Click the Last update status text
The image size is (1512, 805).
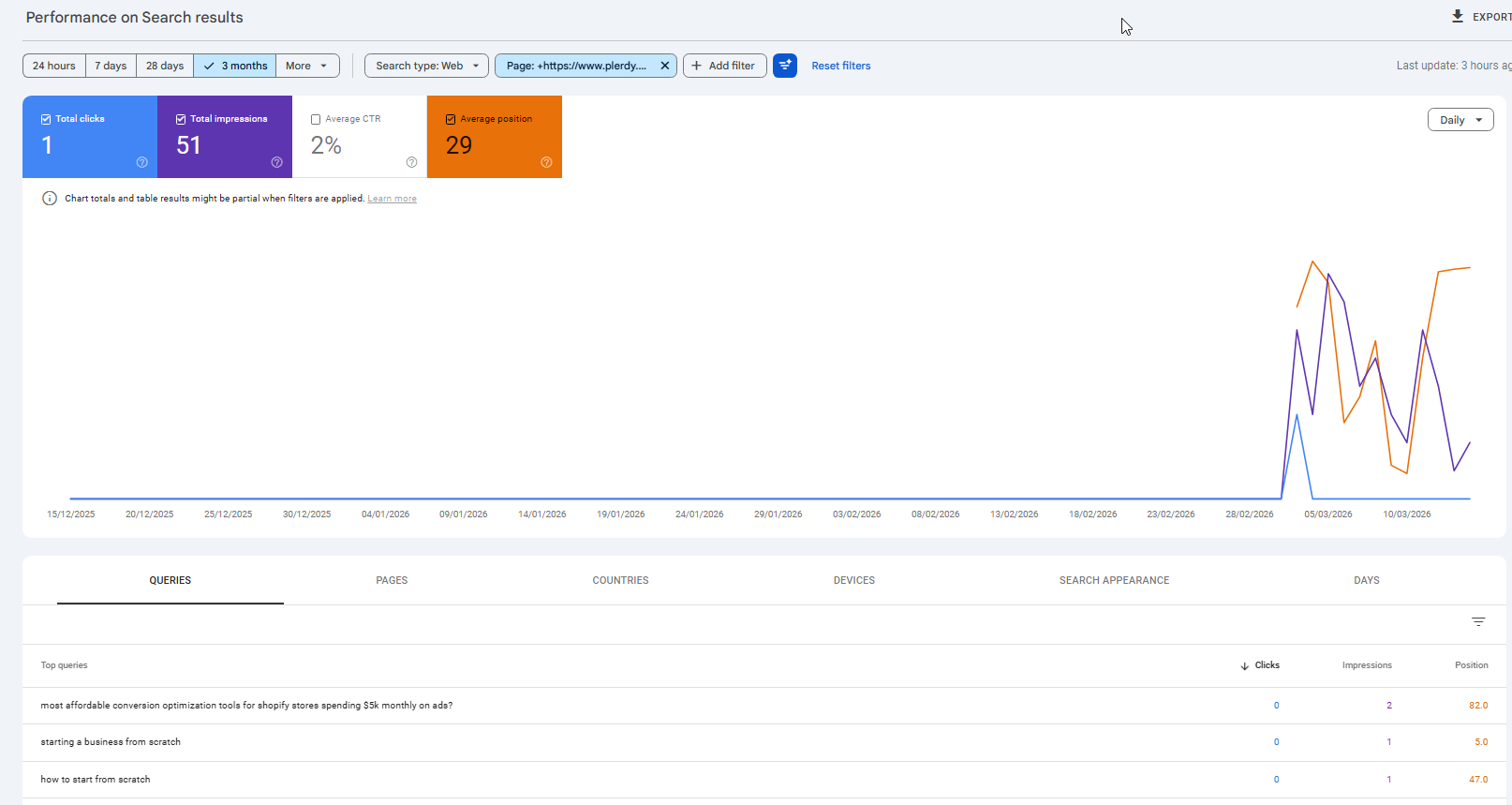pos(1453,66)
